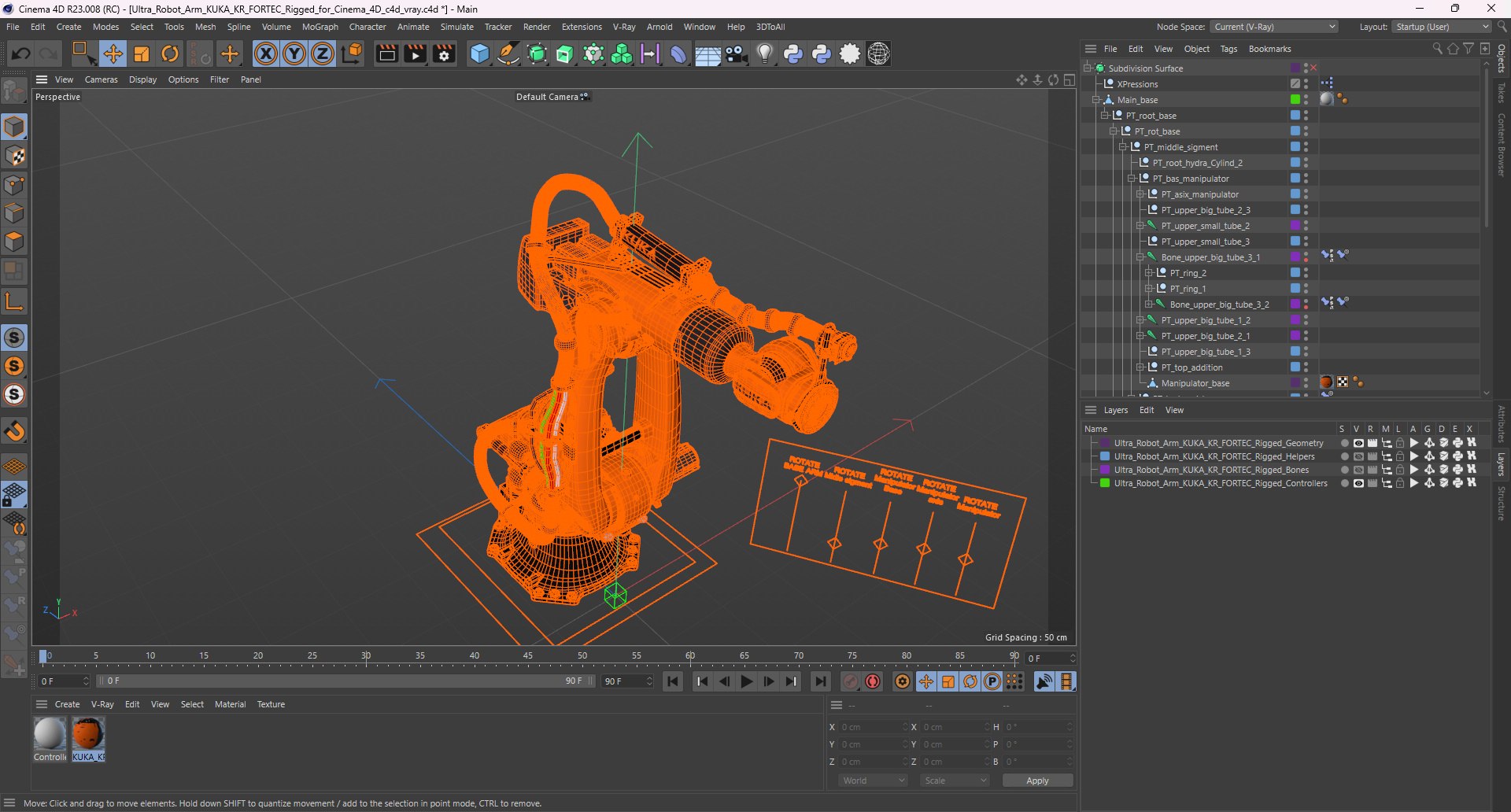Click the first Python script icon
The height and width of the screenshot is (812, 1511).
click(x=793, y=54)
